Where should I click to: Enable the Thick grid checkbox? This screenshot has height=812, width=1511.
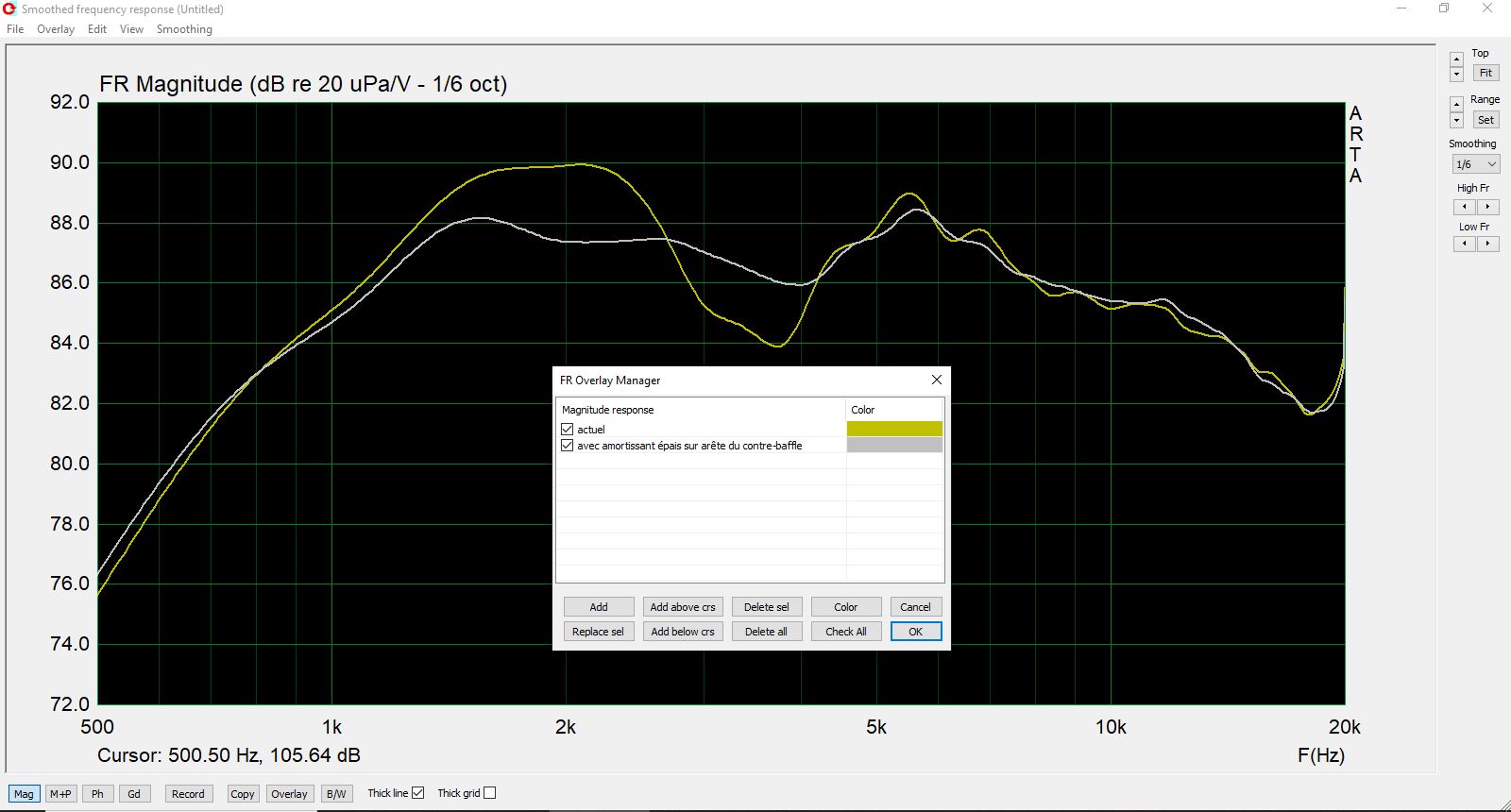[x=489, y=793]
